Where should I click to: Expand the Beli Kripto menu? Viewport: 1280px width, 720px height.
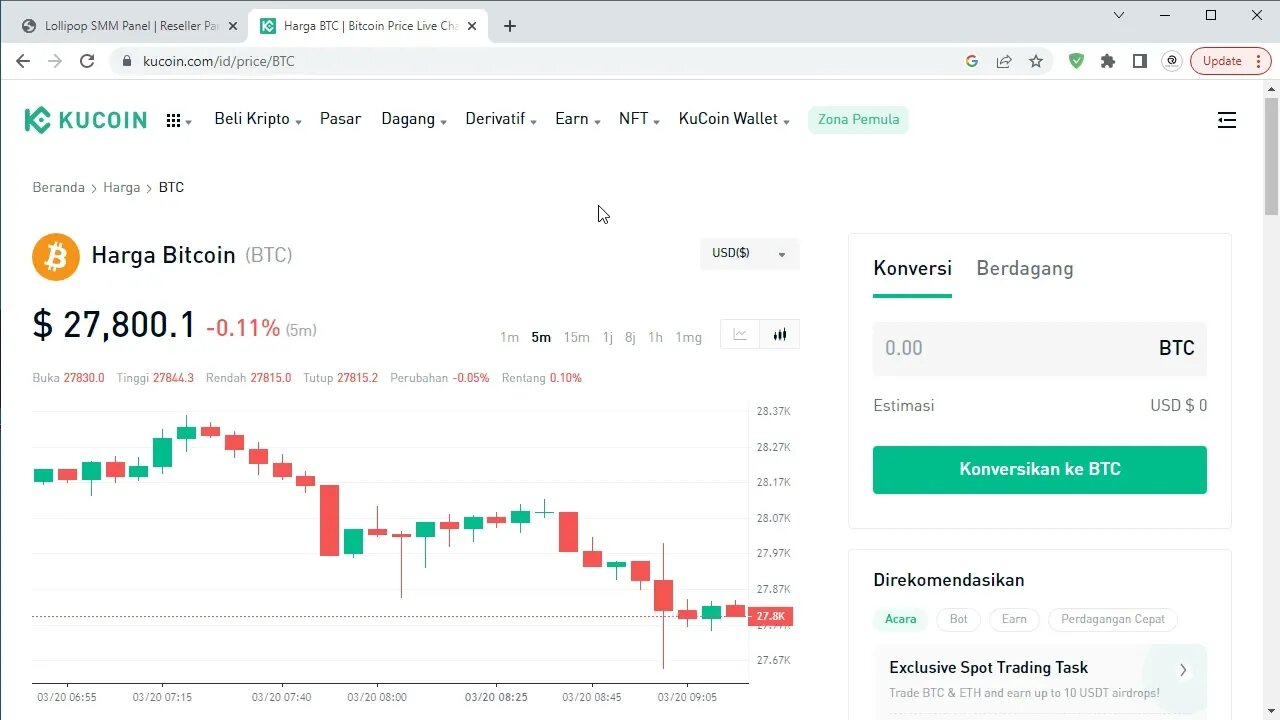(258, 119)
